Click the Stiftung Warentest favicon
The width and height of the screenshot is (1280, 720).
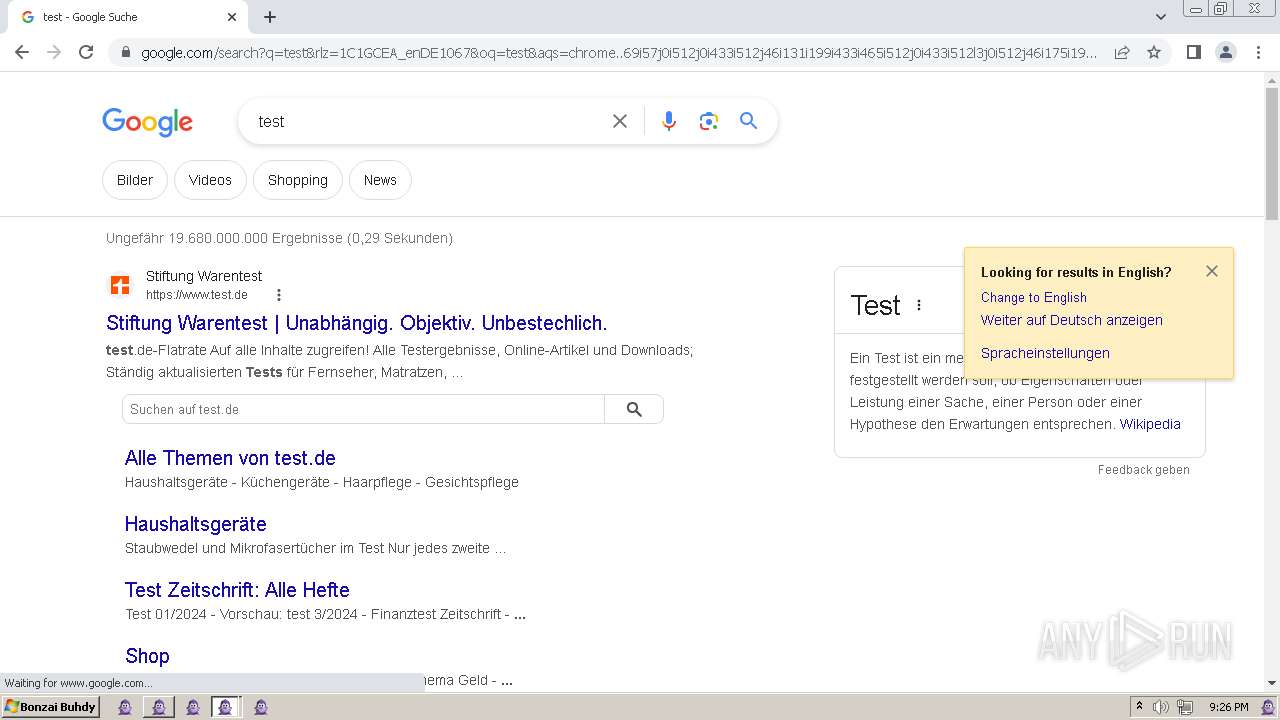(x=120, y=286)
